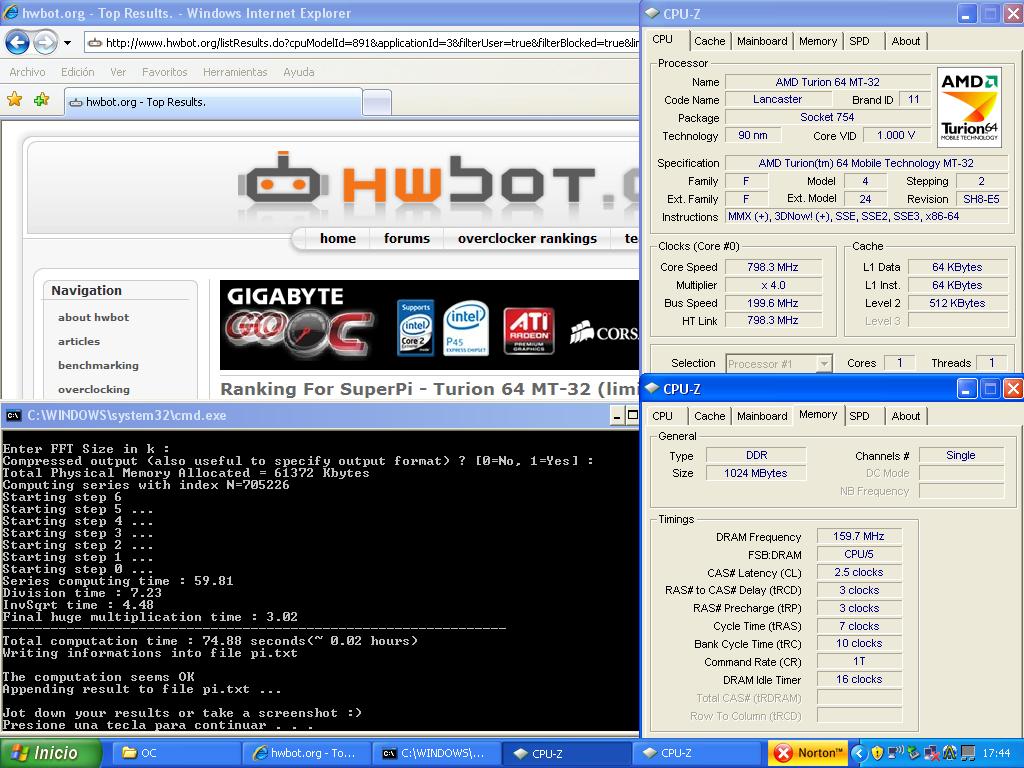Switch to About tab in upper CPU-Z window
Screen dimensions: 1024x768
[x=906, y=41]
